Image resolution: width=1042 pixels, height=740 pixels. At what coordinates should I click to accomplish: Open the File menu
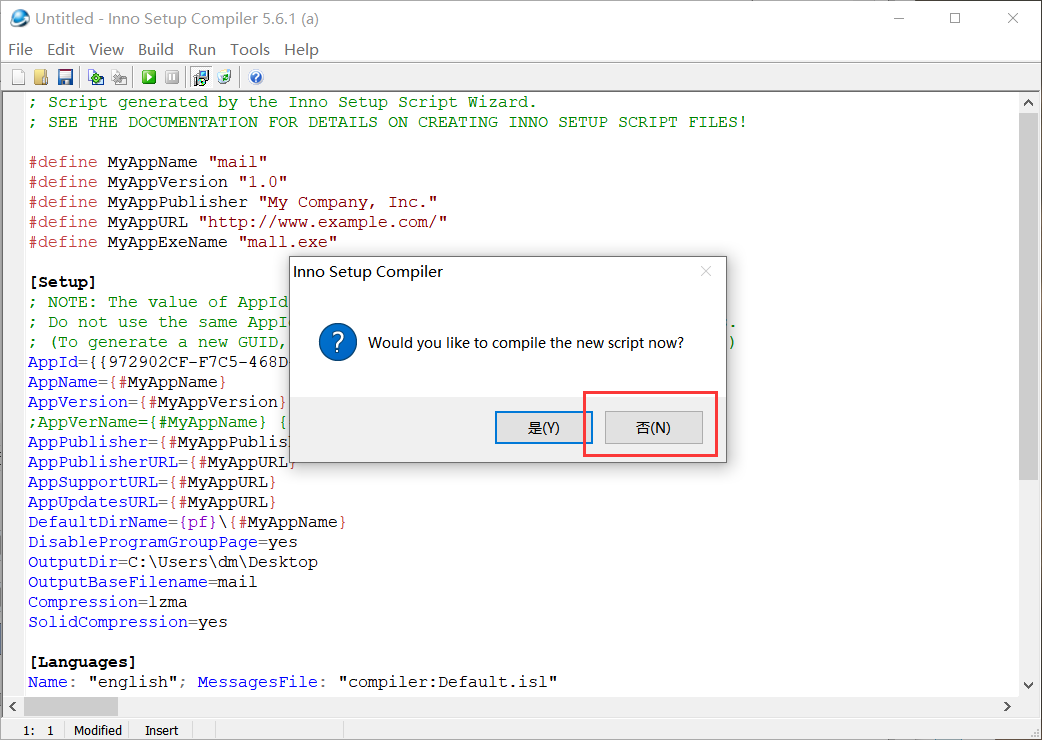click(x=21, y=50)
